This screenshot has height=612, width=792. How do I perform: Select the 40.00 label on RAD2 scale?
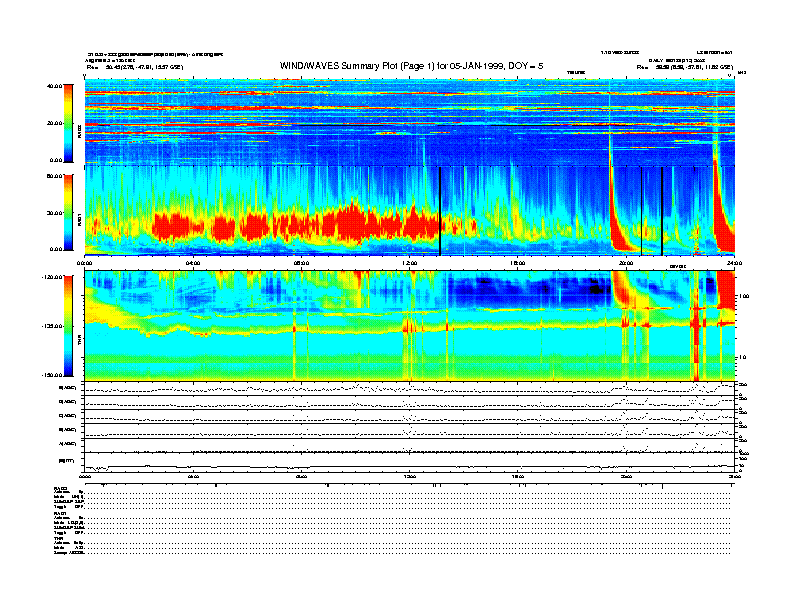54,86
